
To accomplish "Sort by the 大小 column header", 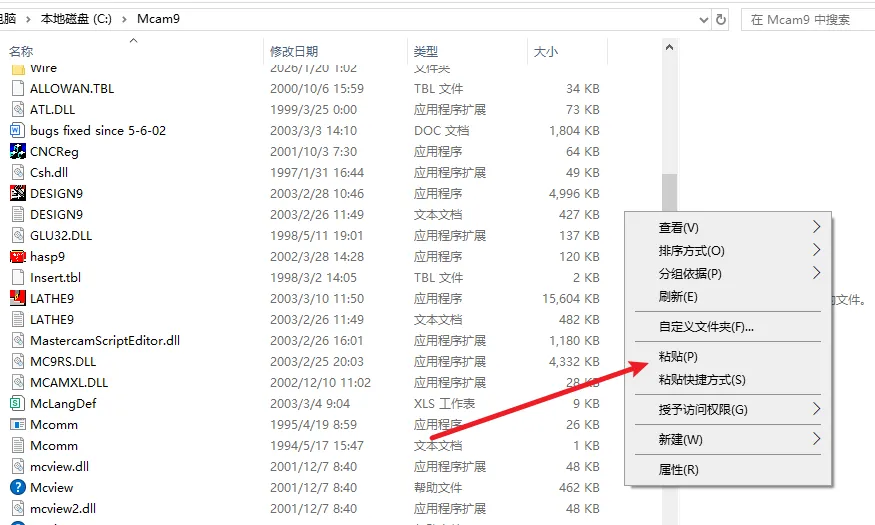I will click(x=546, y=51).
